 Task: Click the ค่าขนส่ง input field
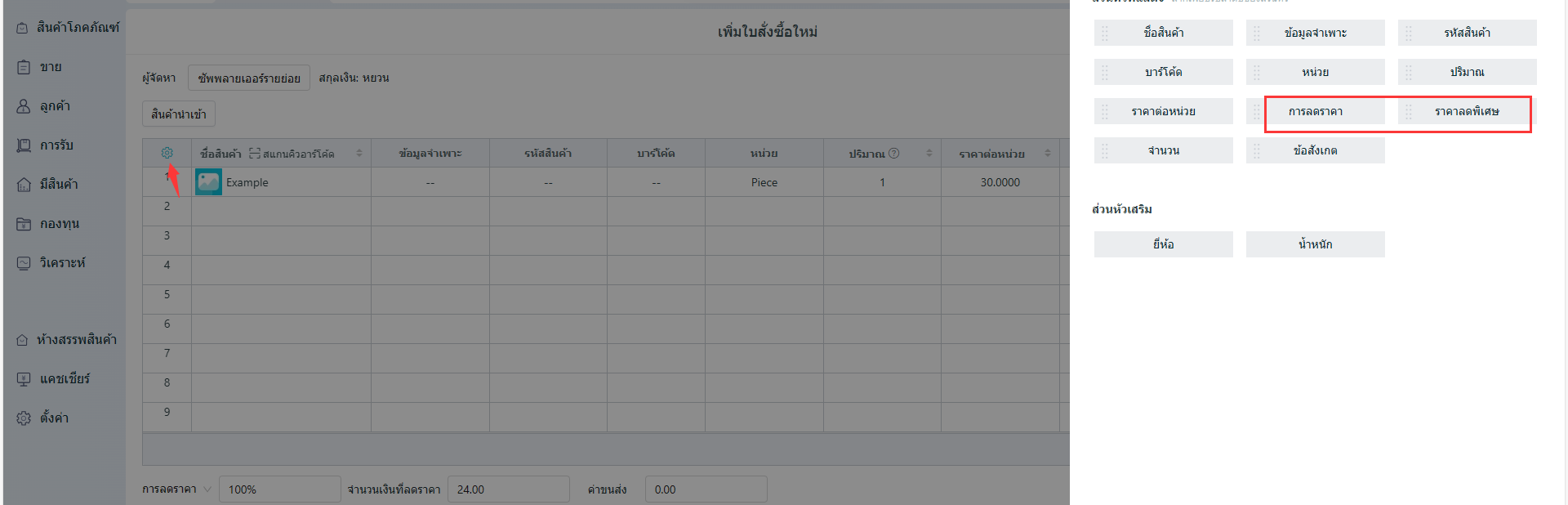[706, 489]
